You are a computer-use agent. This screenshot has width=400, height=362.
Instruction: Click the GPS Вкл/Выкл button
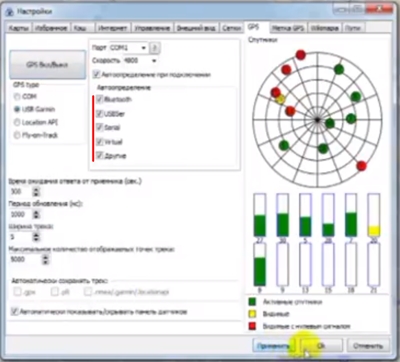[47, 65]
